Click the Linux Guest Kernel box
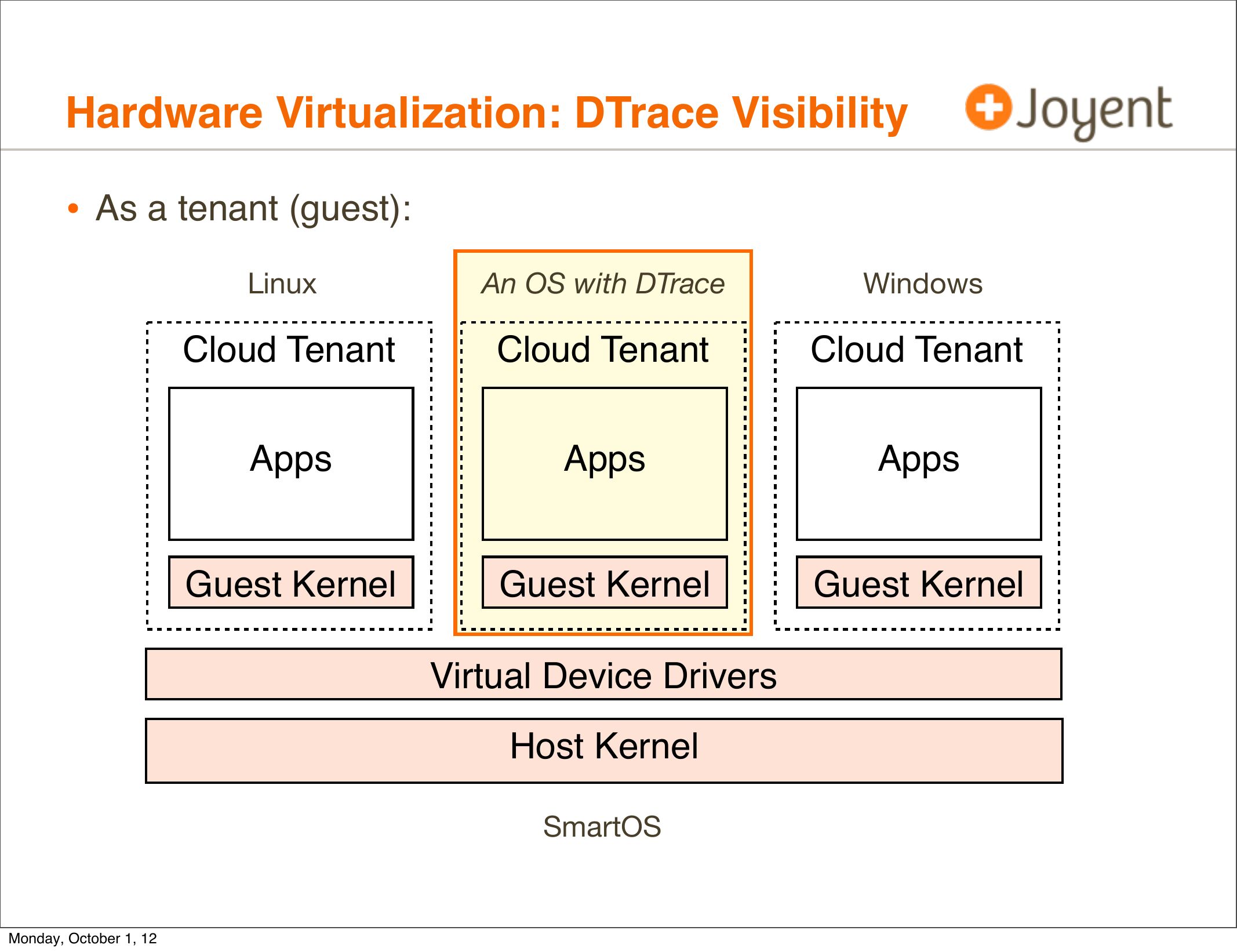This screenshot has width=1237, height=952. 291,583
